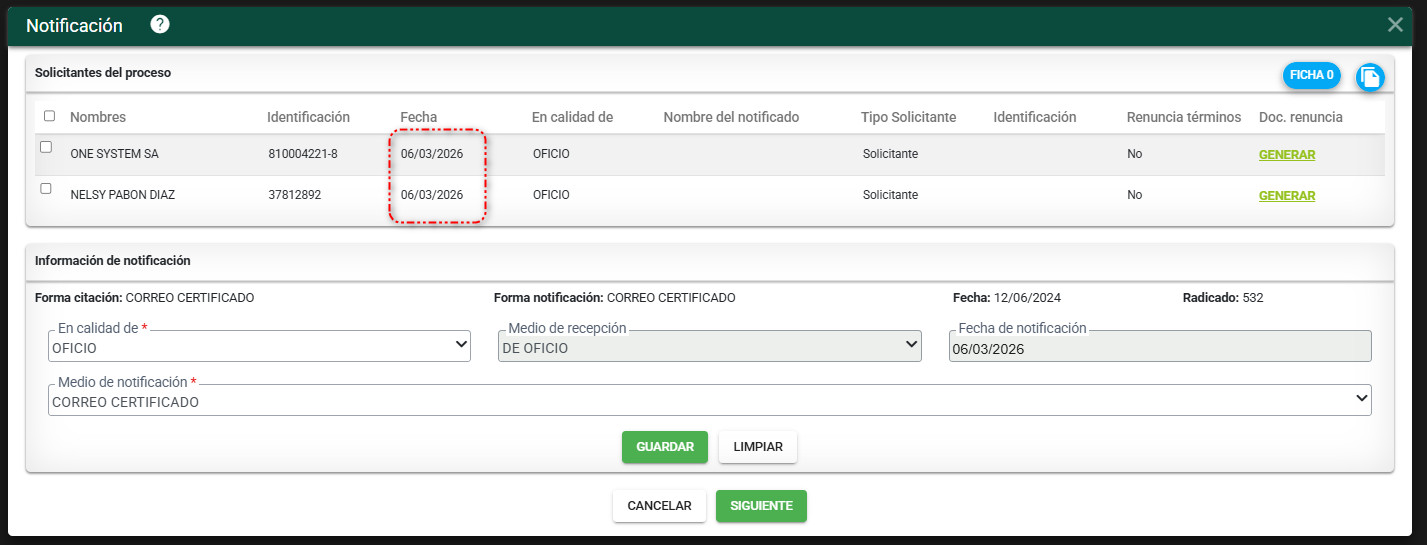The height and width of the screenshot is (545, 1427).
Task: Toggle the select-all checkbox in table header
Action: [50, 116]
